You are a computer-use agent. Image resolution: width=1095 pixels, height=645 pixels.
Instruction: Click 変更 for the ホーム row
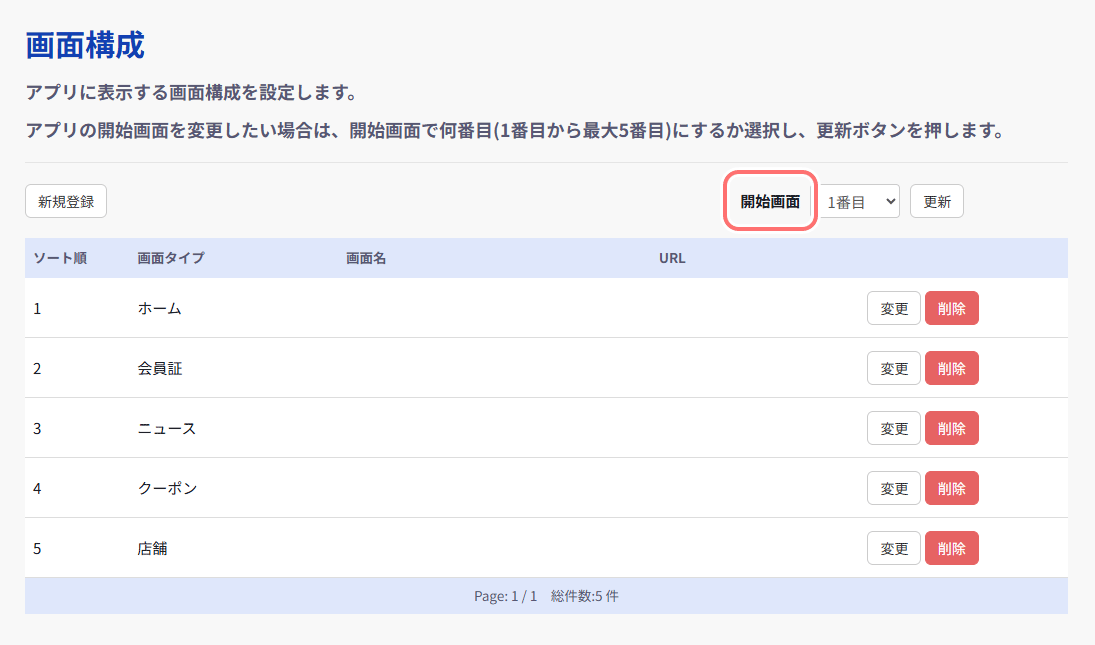click(x=893, y=308)
